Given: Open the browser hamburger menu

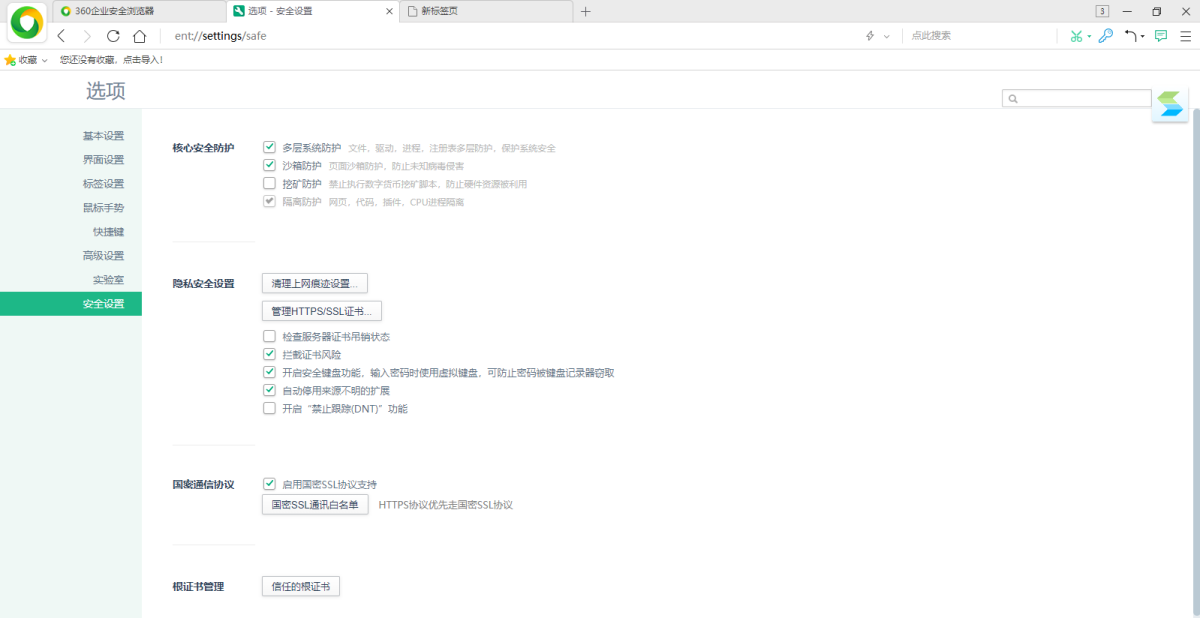Looking at the screenshot, I should (x=1185, y=35).
